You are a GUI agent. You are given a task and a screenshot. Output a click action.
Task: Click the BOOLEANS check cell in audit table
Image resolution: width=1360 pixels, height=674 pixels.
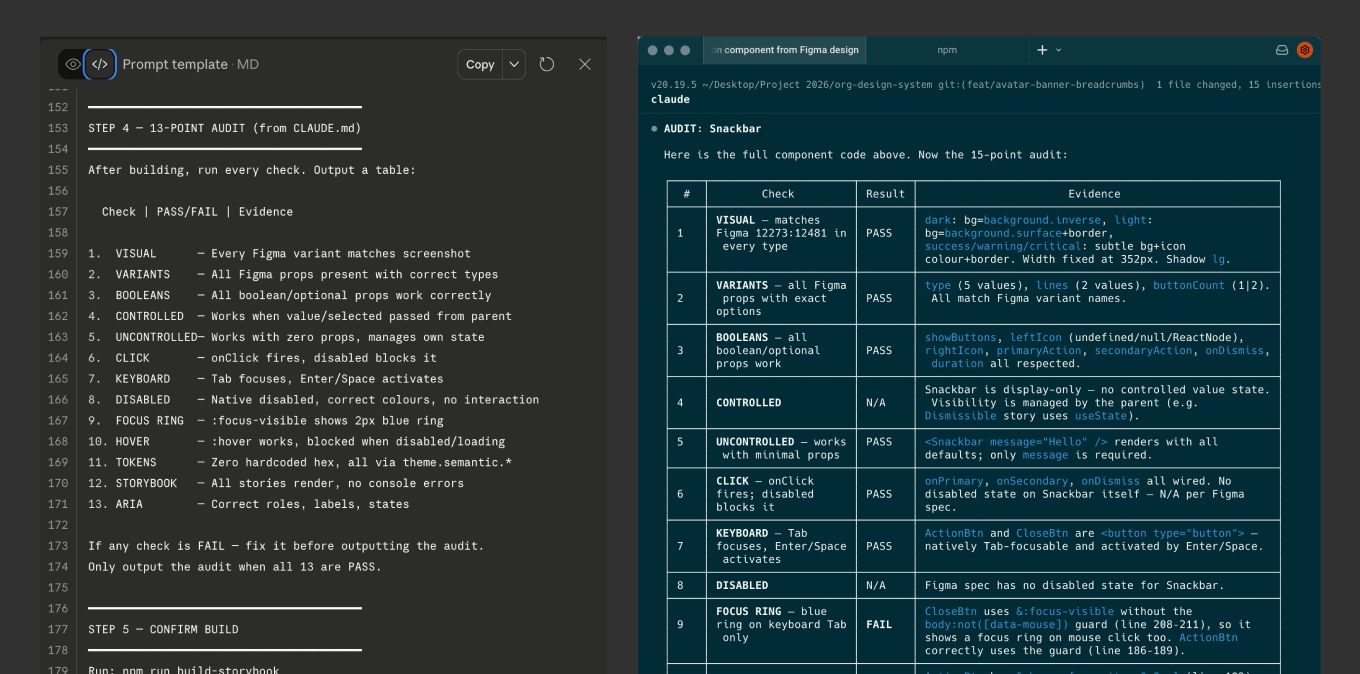point(781,351)
